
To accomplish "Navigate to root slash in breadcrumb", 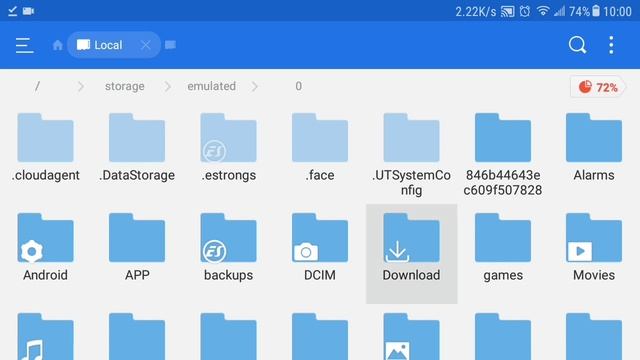I will click(x=37, y=86).
